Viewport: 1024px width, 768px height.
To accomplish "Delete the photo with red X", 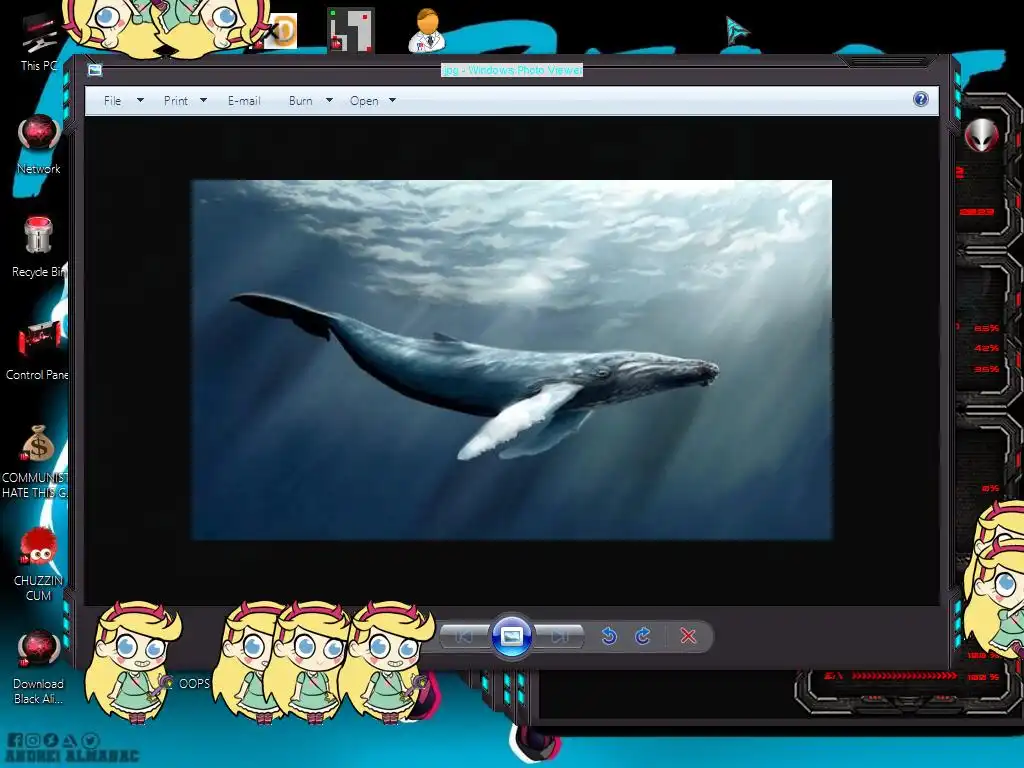I will point(688,636).
